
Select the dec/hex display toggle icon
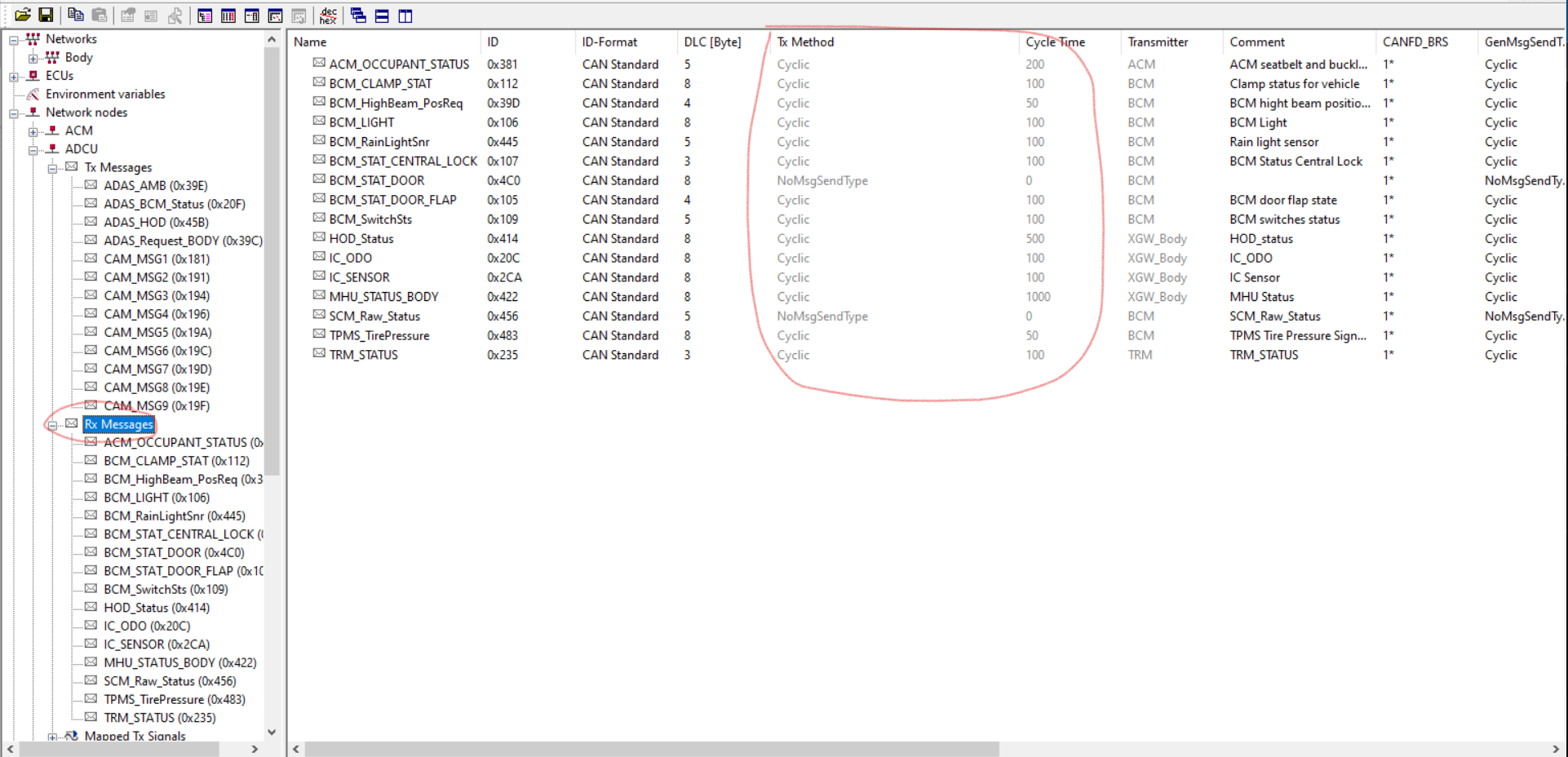[328, 14]
